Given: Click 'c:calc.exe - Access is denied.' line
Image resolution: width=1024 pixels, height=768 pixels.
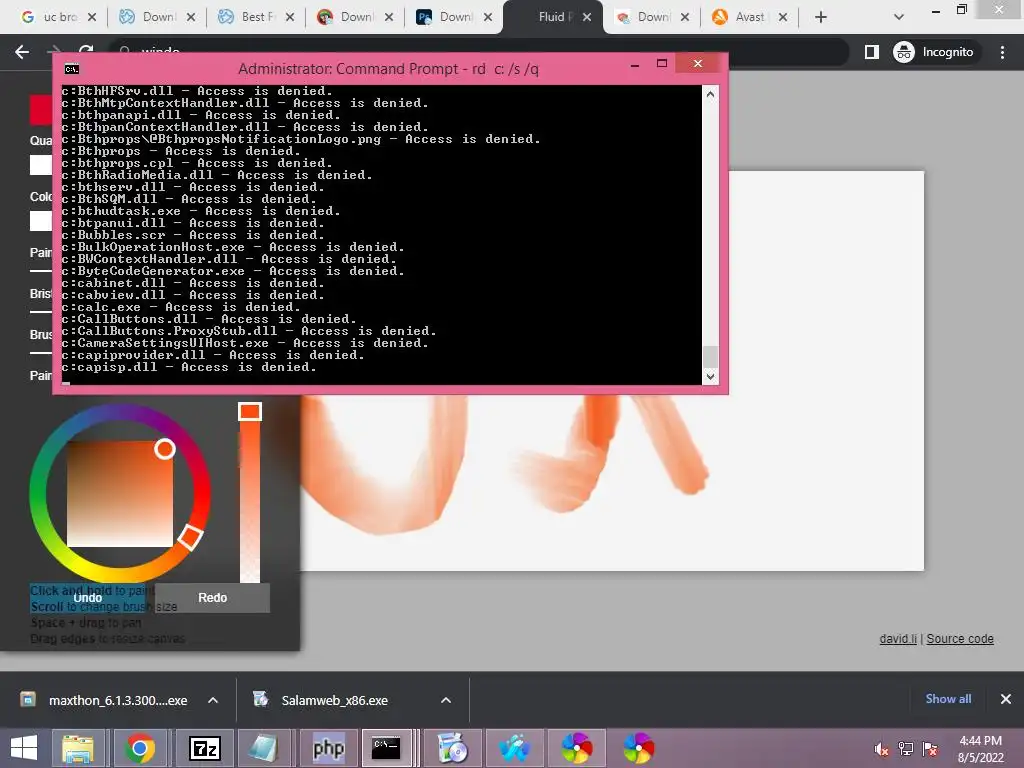Looking at the screenshot, I should pyautogui.click(x=181, y=307).
